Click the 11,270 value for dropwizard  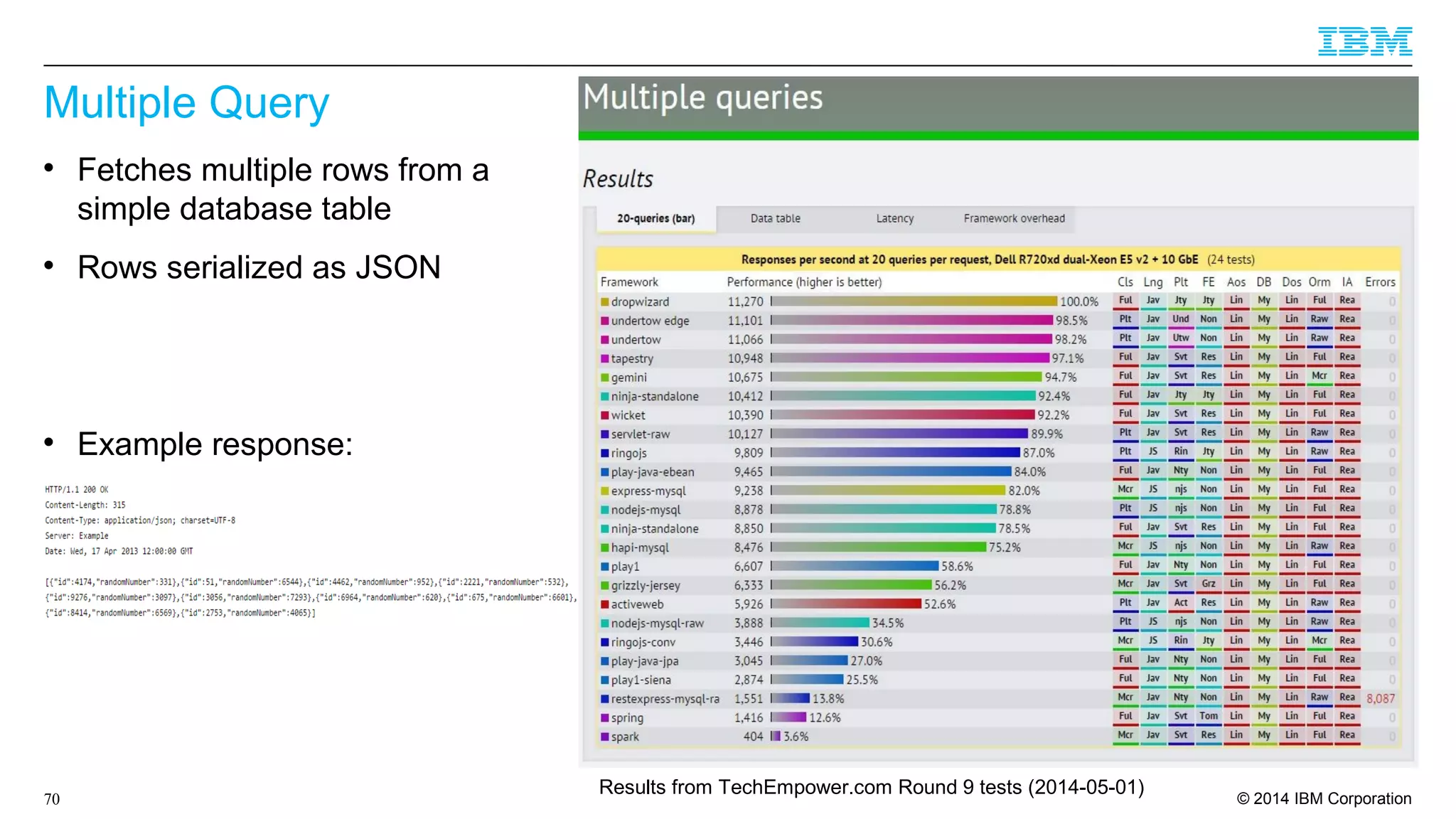(745, 301)
